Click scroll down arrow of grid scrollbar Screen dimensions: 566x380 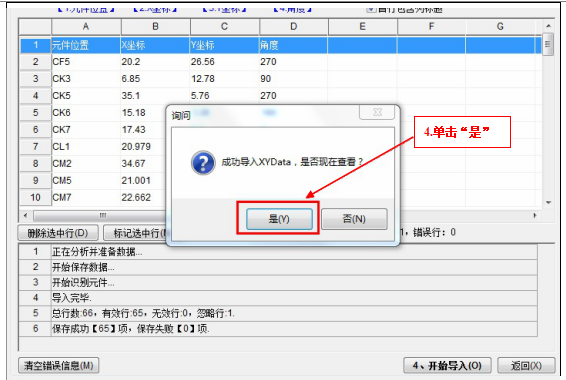(x=548, y=202)
